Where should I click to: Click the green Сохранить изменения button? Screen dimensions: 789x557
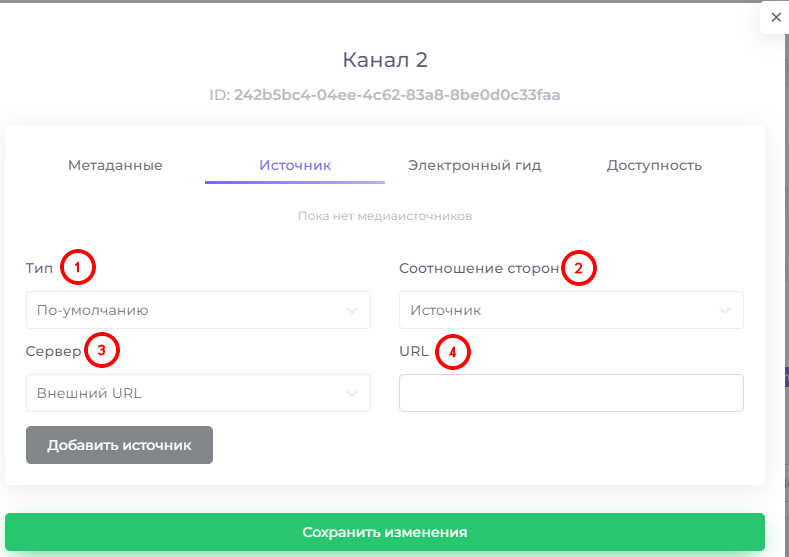point(385,532)
